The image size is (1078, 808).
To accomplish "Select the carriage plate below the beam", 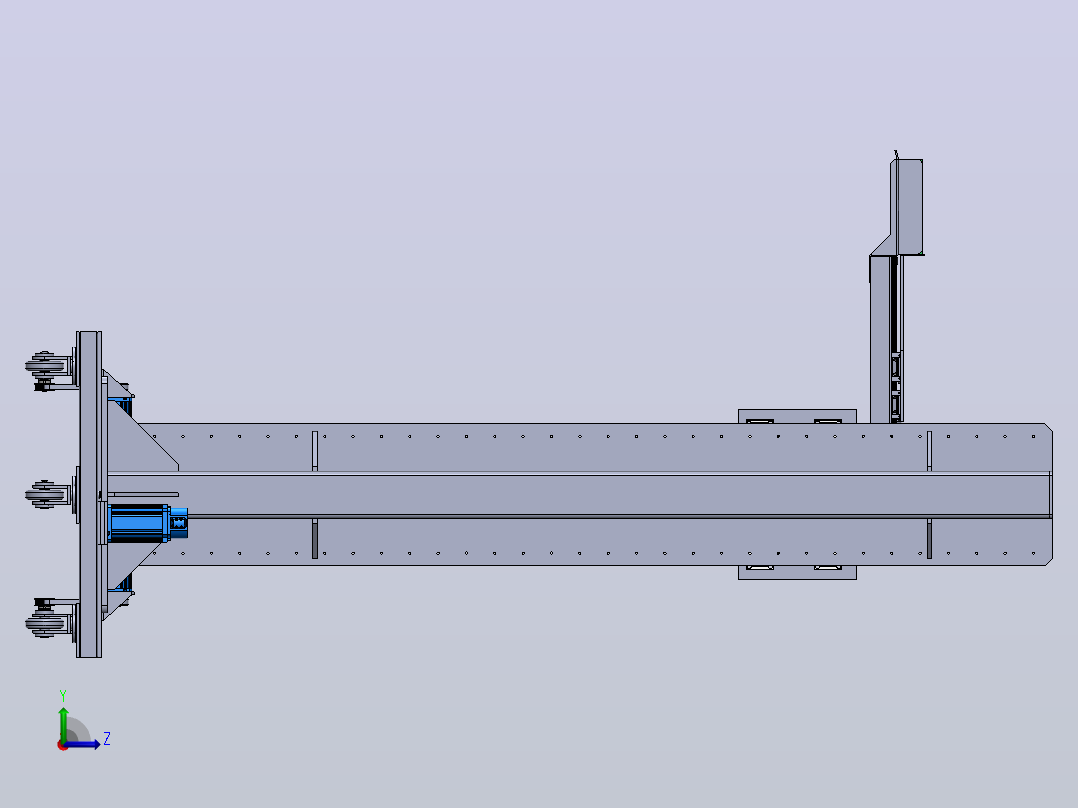I will (798, 572).
